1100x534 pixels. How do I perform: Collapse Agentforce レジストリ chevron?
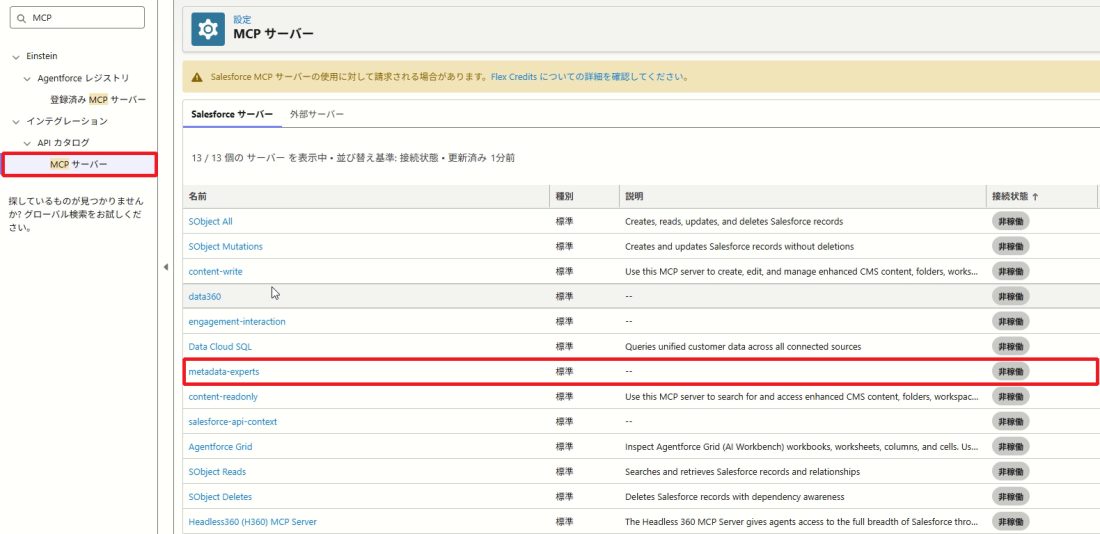point(27,78)
